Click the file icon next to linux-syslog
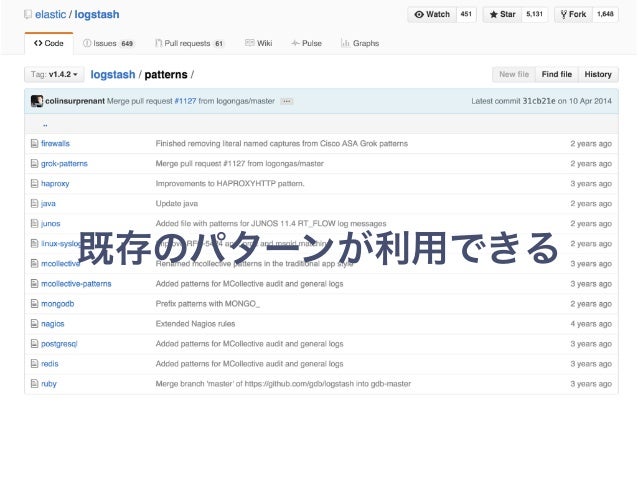The height and width of the screenshot is (479, 638). click(x=35, y=243)
